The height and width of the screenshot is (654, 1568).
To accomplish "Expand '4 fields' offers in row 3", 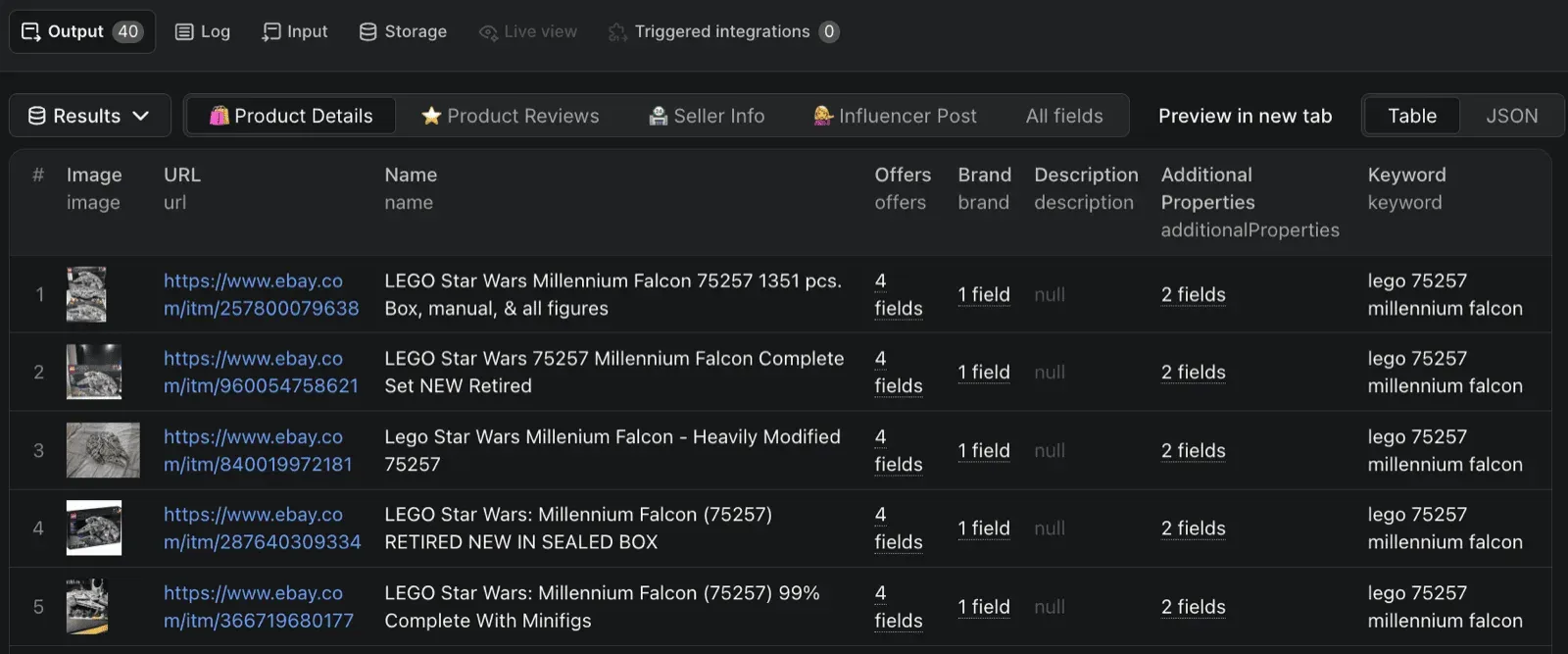I will pyautogui.click(x=899, y=450).
